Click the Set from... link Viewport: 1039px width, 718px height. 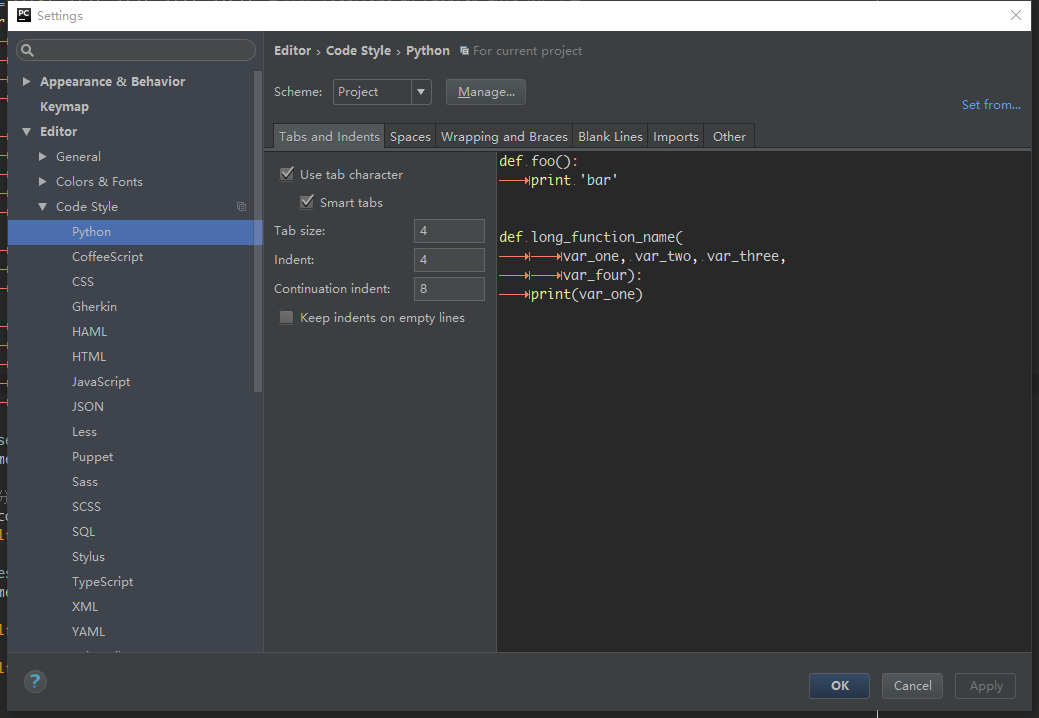(x=991, y=105)
